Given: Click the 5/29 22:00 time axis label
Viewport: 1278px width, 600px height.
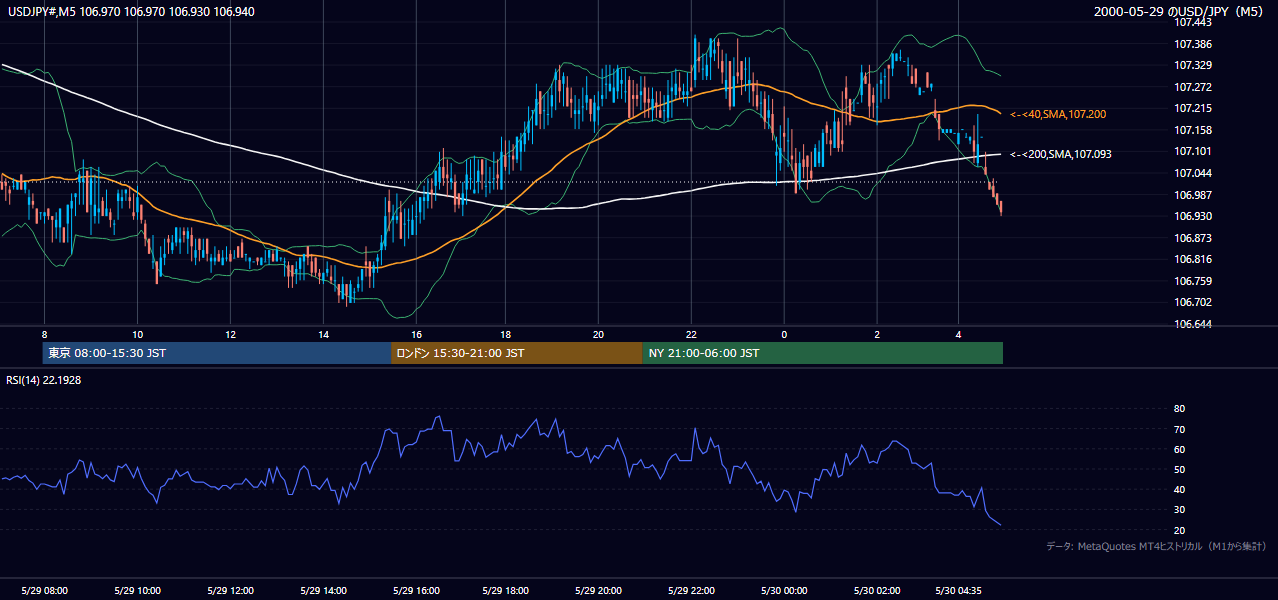Looking at the screenshot, I should point(691,591).
